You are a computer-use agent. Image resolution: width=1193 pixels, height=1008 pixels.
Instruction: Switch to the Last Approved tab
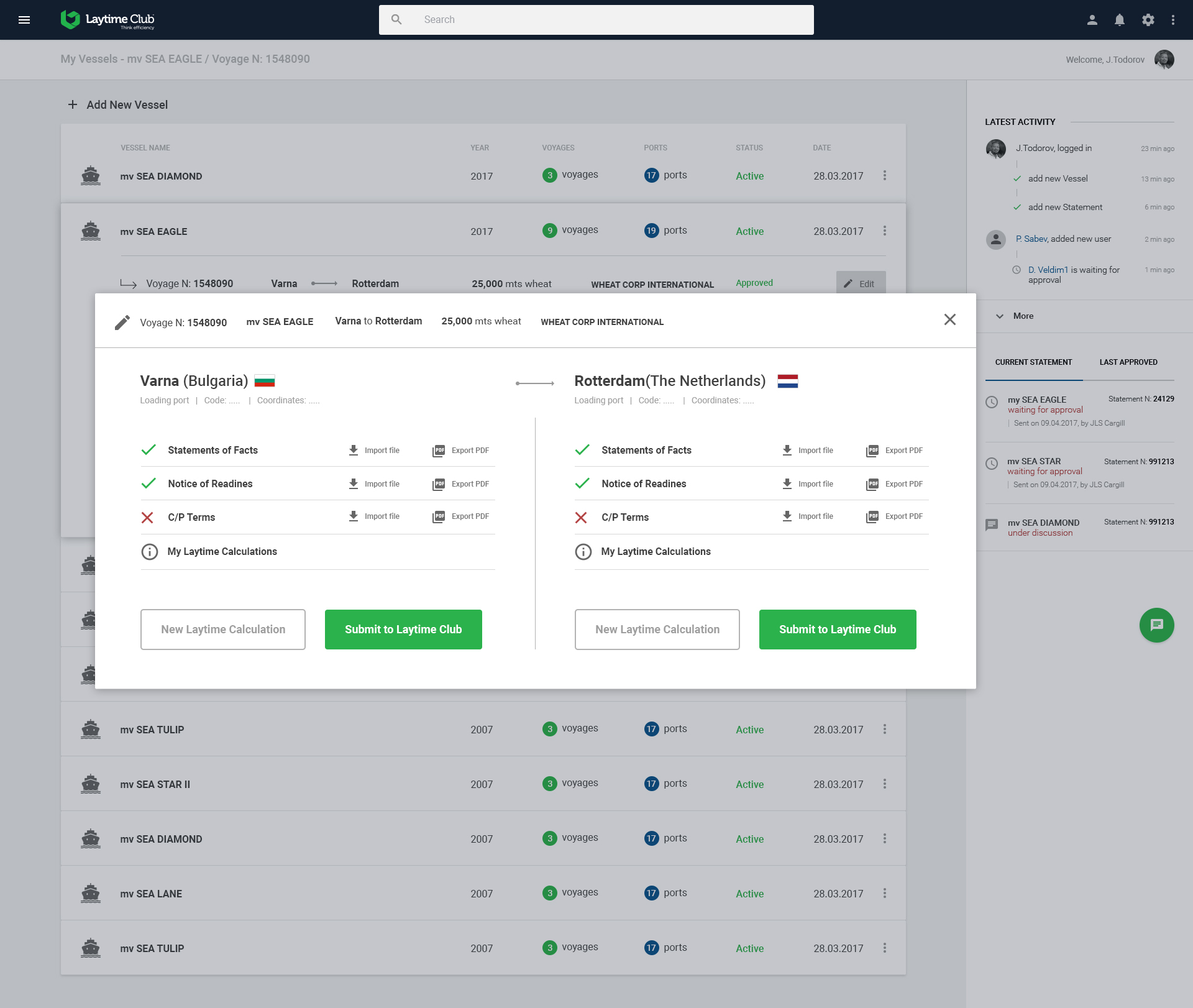tap(1128, 362)
